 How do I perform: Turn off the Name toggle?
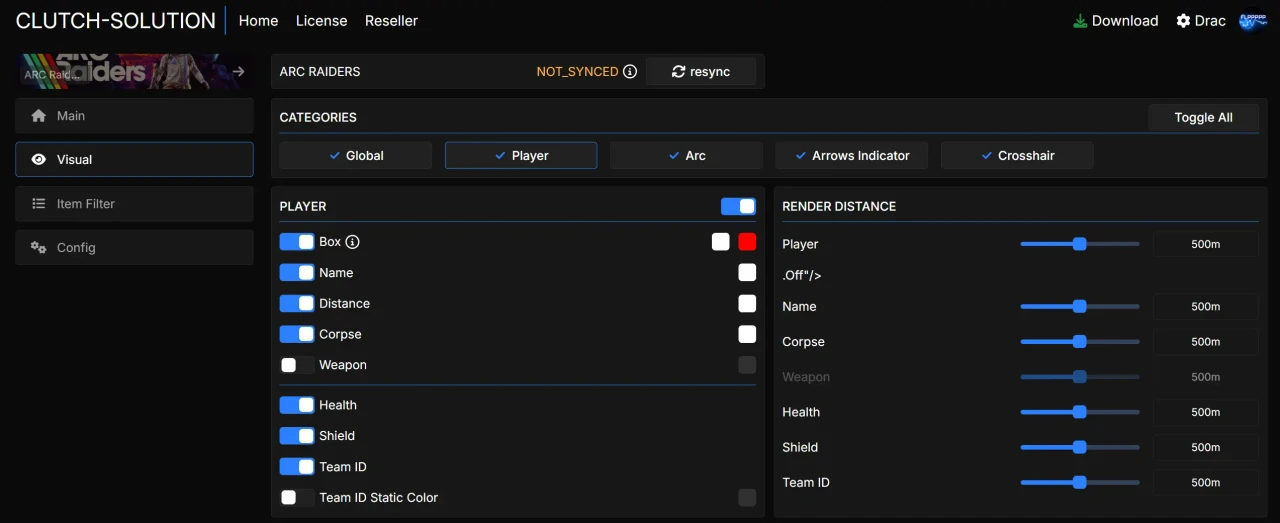pos(297,273)
